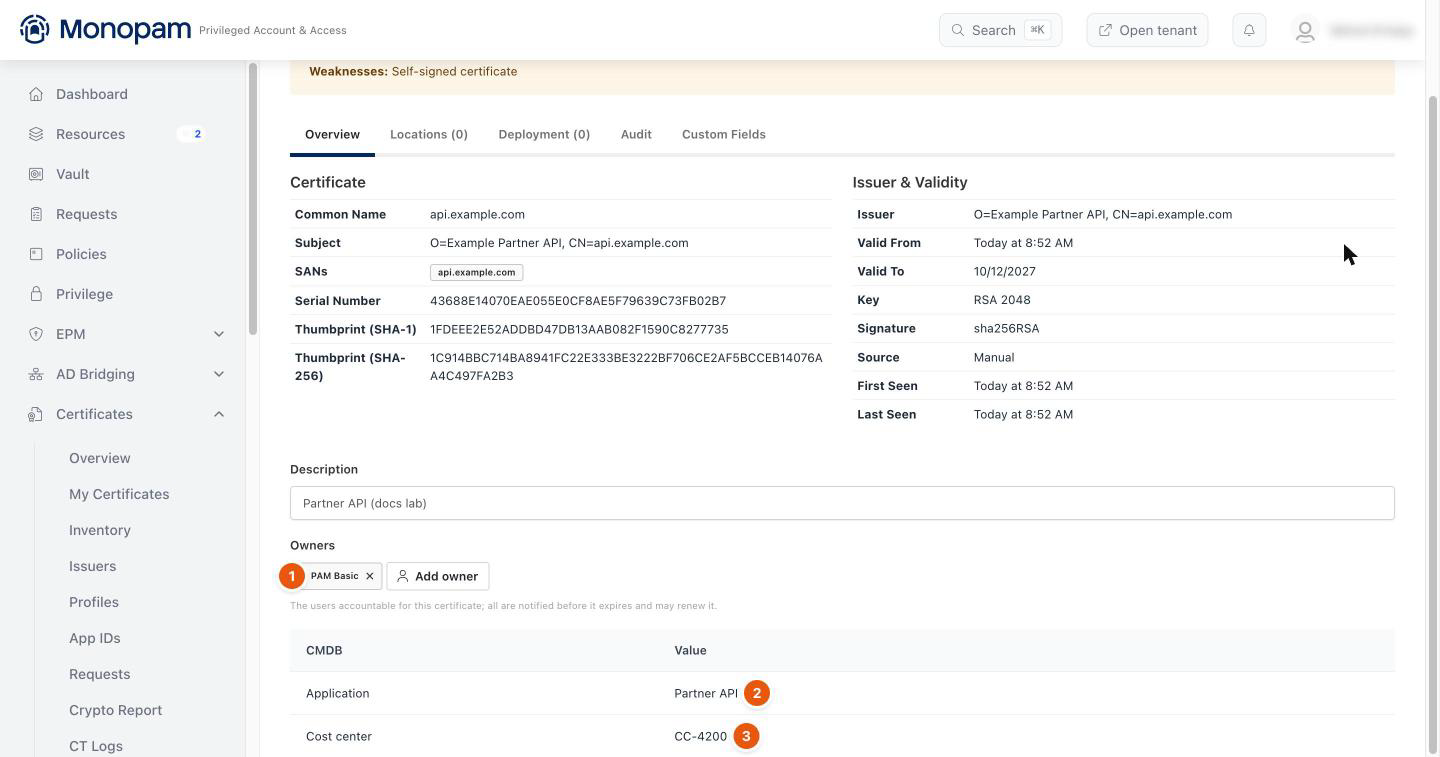Click the CC-4200 cost center value
1440x757 pixels.
[701, 736]
